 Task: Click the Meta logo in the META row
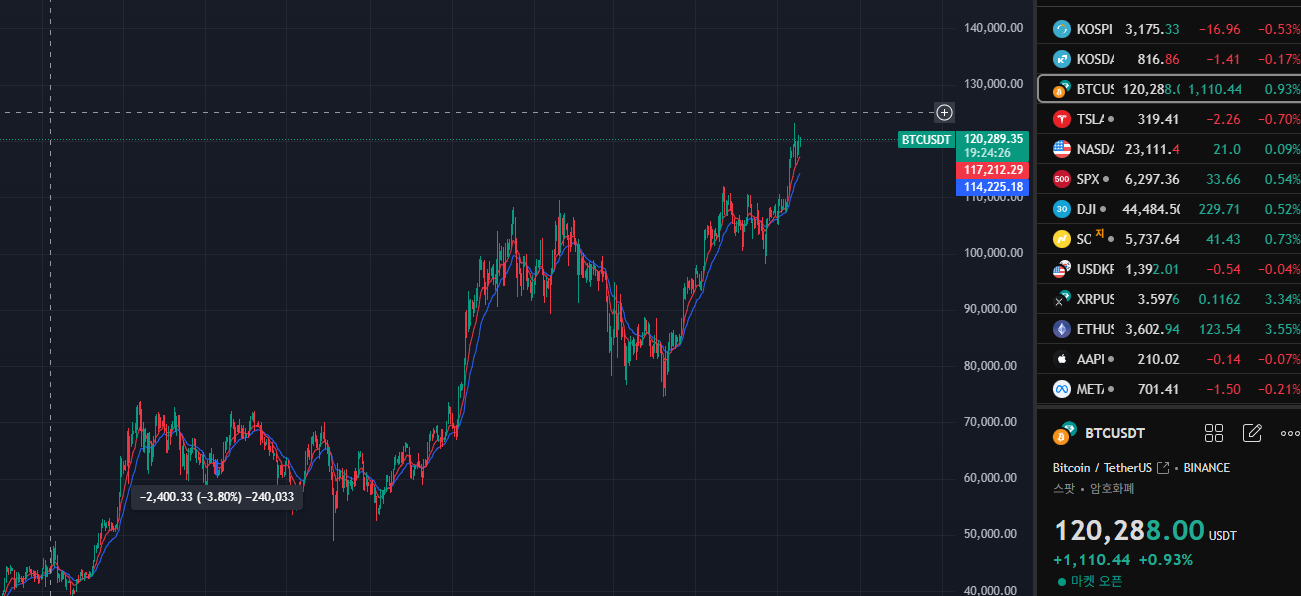pos(1061,389)
